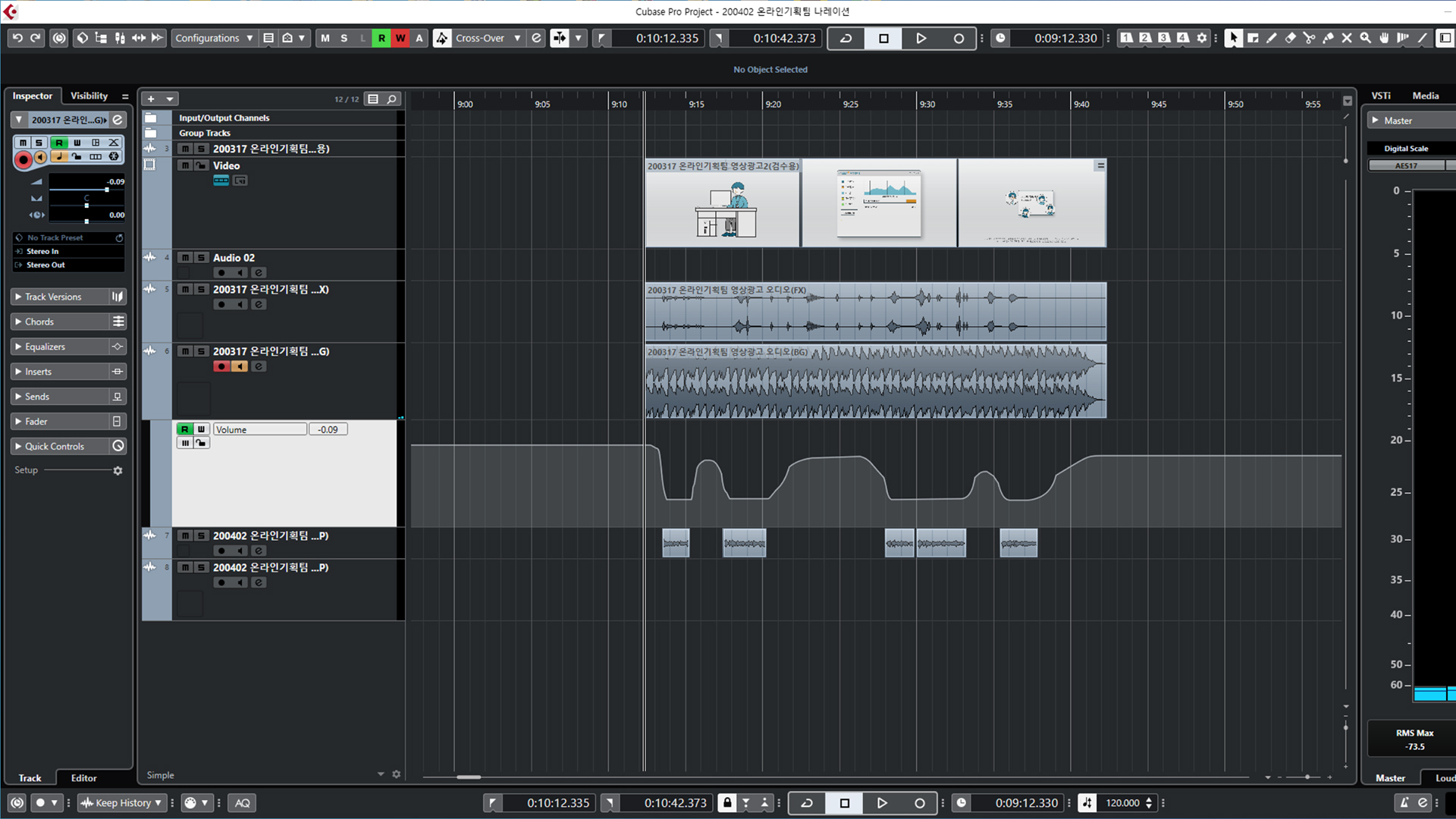The width and height of the screenshot is (1456, 819).
Task: Click the top toolbar Record button
Action: point(959,38)
